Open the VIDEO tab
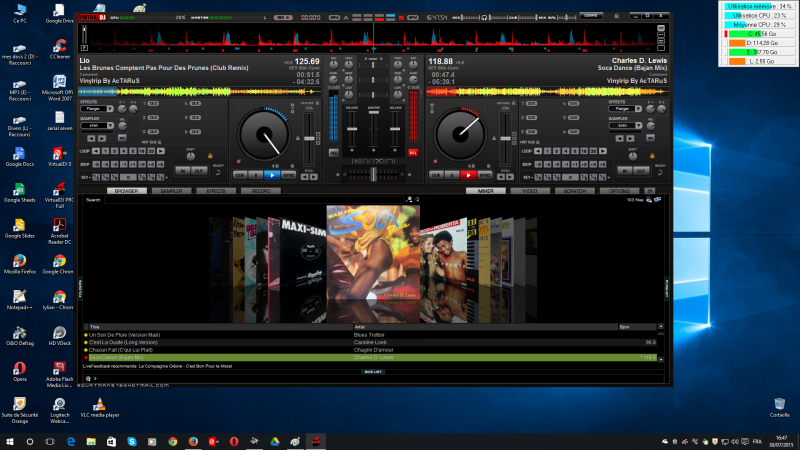Image resolution: width=800 pixels, height=450 pixels. click(x=530, y=190)
